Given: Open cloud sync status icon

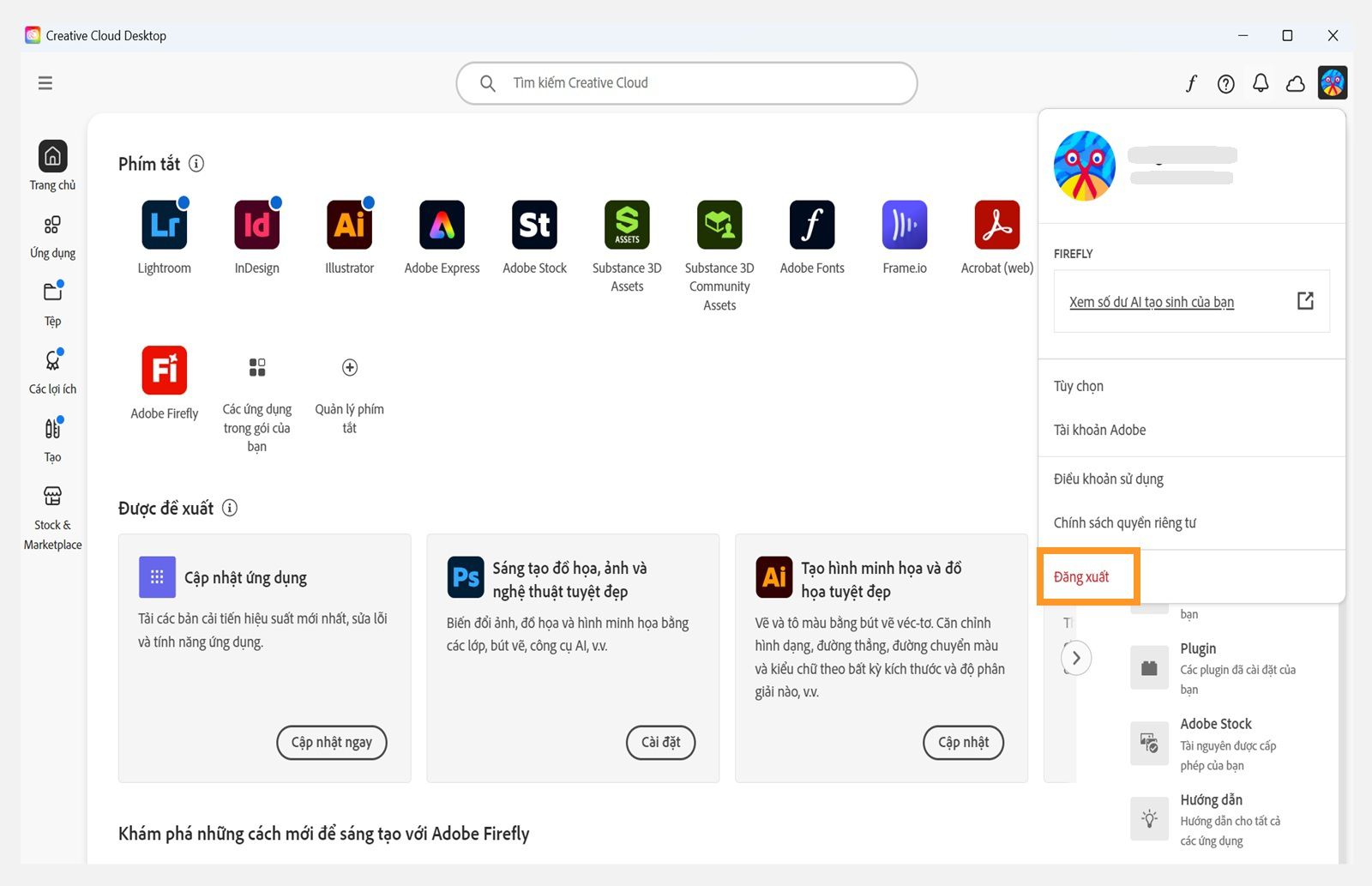Looking at the screenshot, I should coord(1296,83).
